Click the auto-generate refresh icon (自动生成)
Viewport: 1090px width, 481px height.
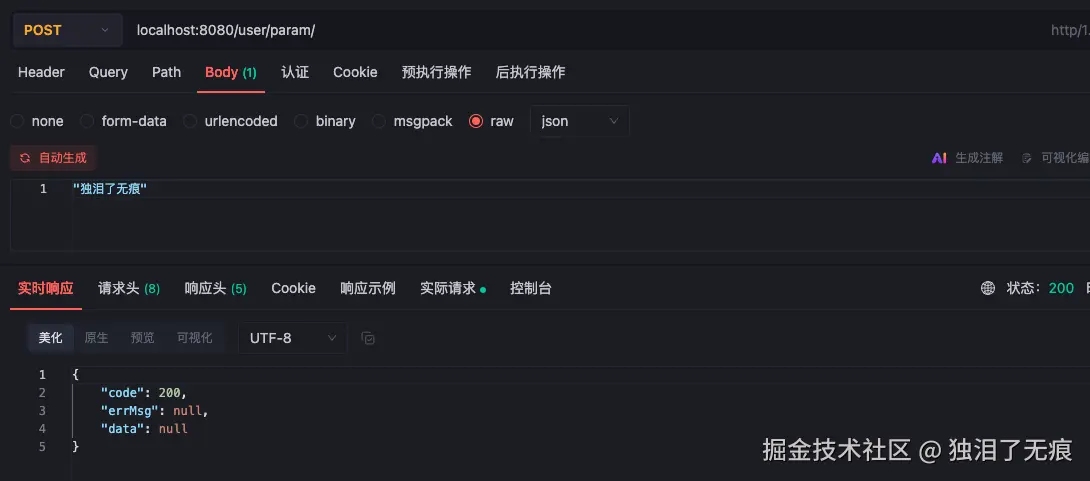pyautogui.click(x=25, y=158)
